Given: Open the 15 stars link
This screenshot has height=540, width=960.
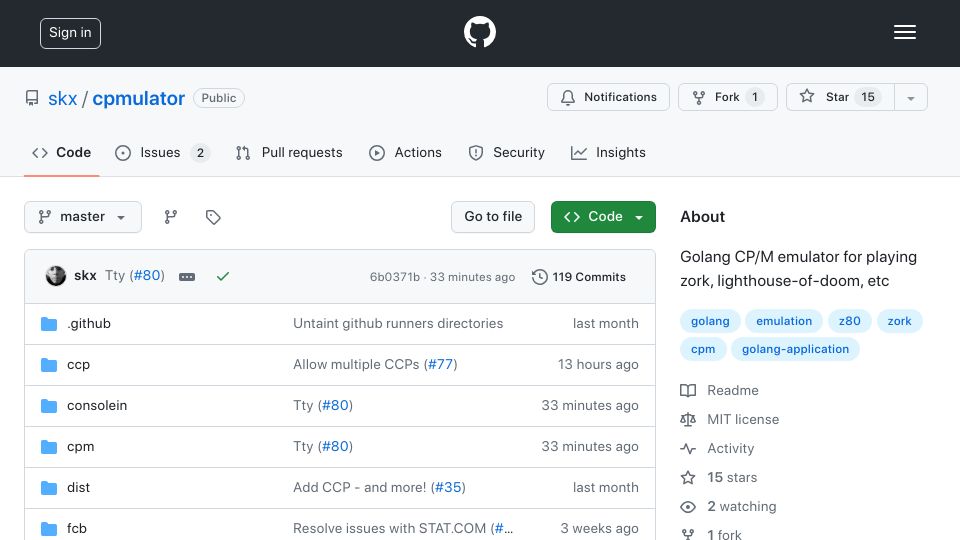Looking at the screenshot, I should pos(732,477).
